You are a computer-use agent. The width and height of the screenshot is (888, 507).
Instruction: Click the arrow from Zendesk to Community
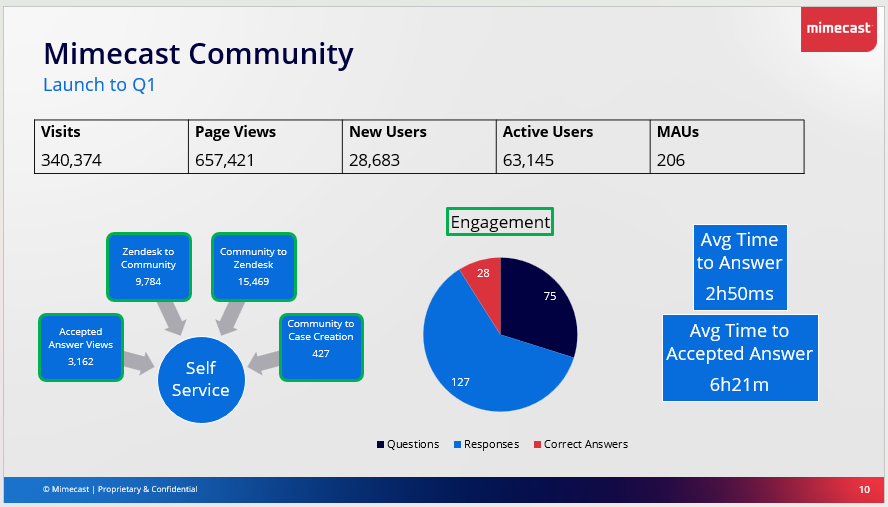click(173, 318)
